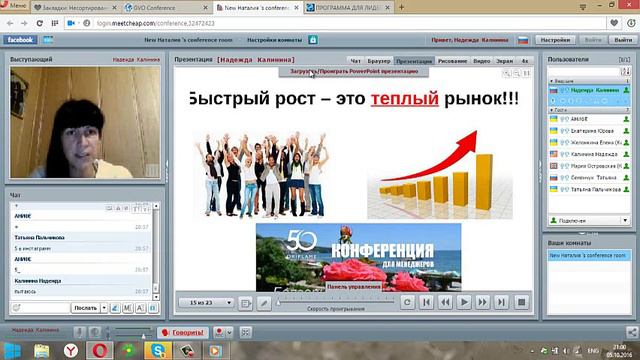640x360 pixels.
Task: Activate the pencil annotation tool
Action: [x=264, y=303]
